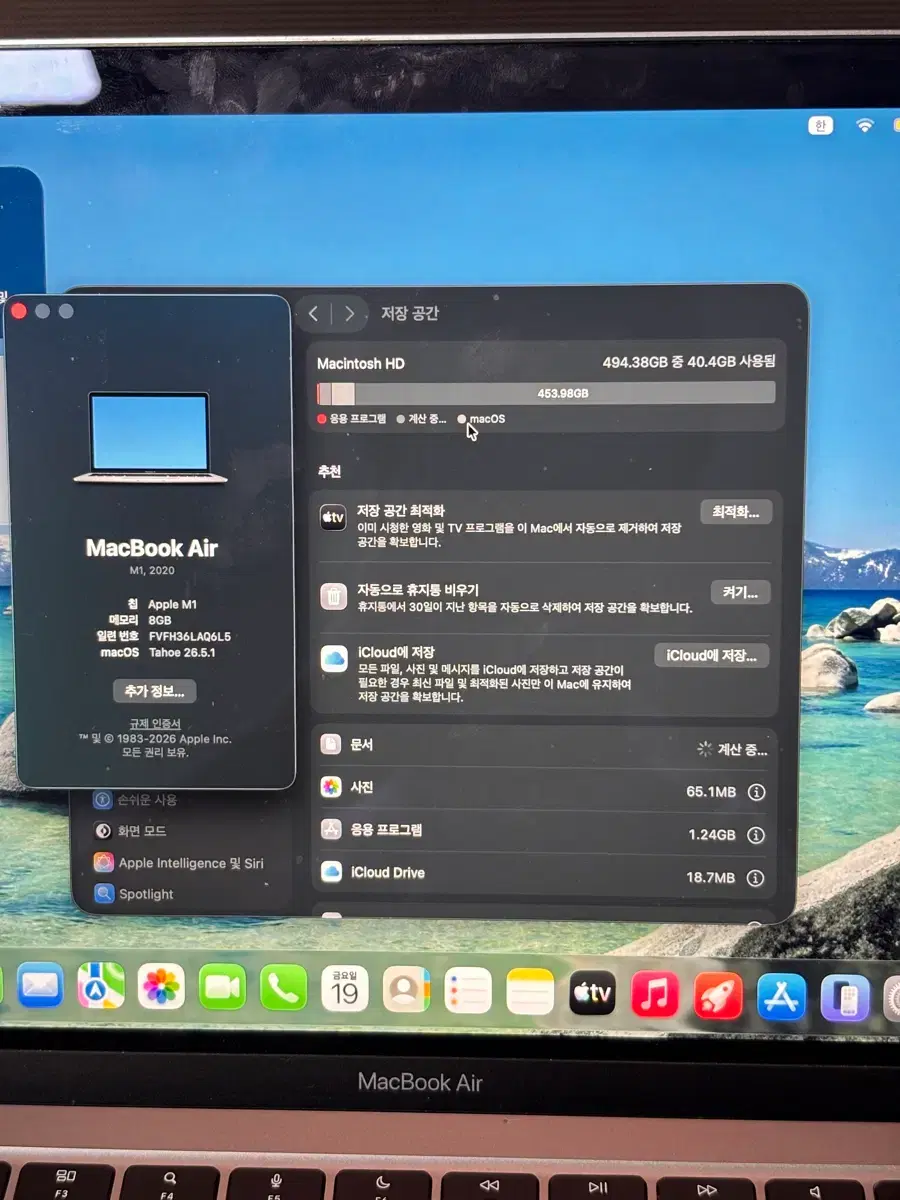
Task: Close the About This Mac window
Action: [x=18, y=311]
